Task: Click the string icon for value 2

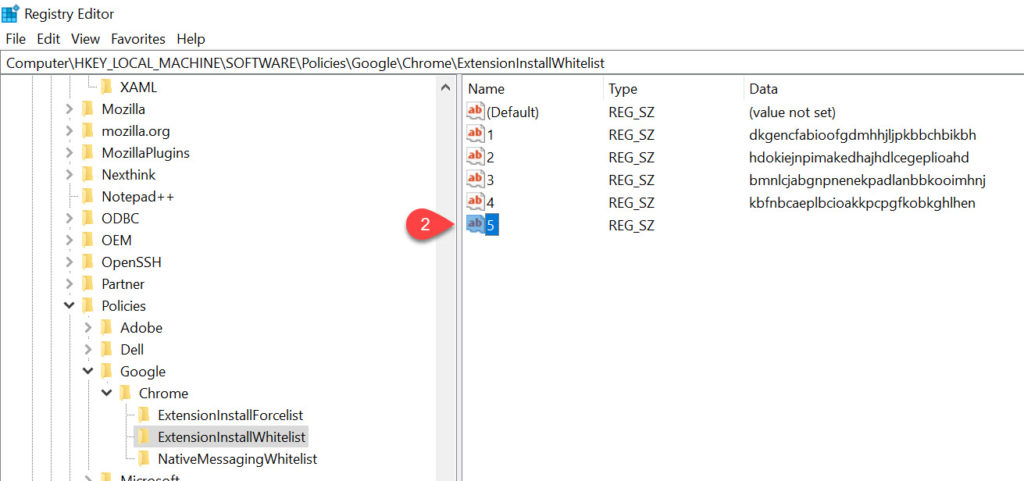Action: 475,157
